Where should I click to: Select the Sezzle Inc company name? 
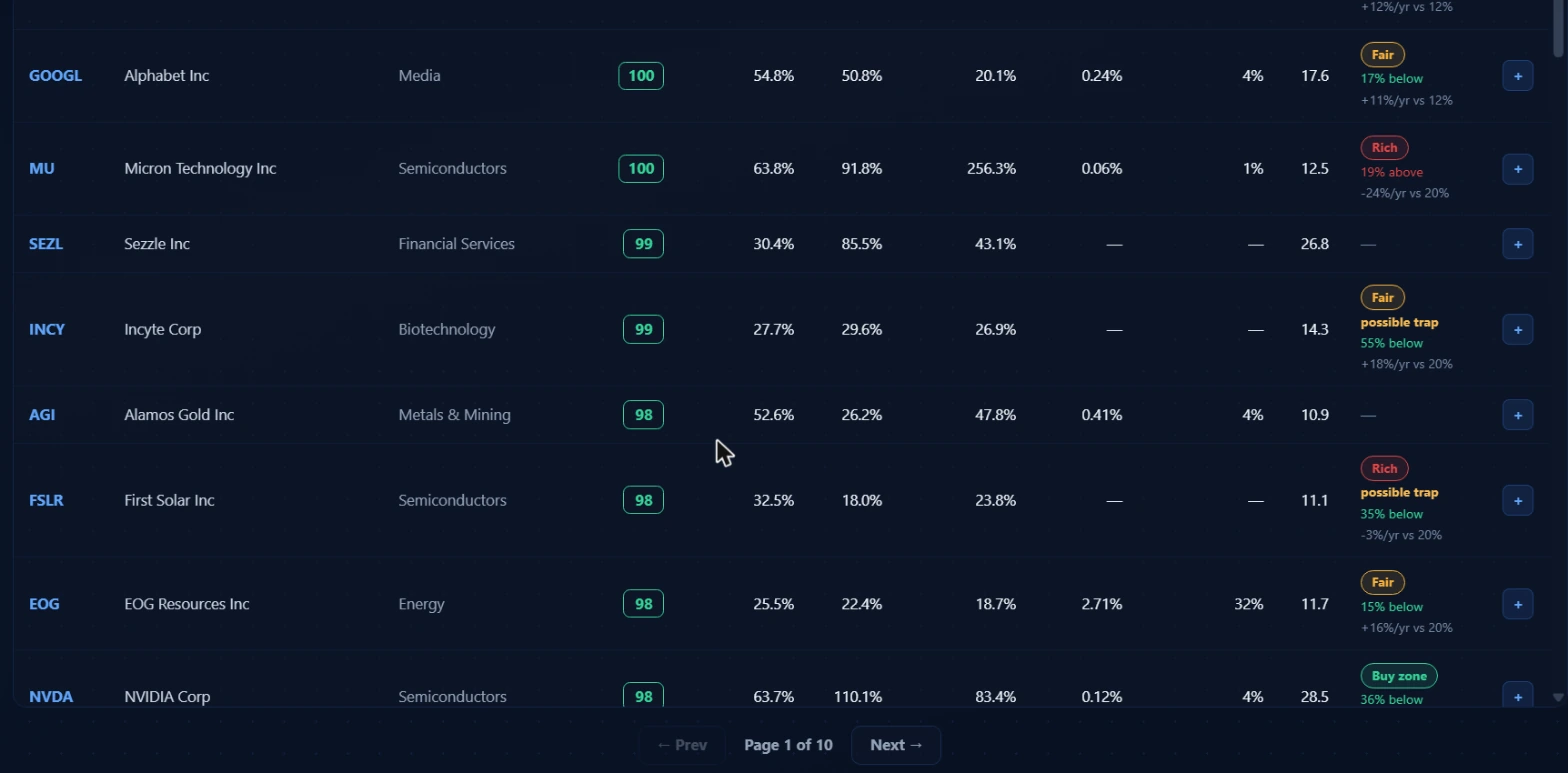157,244
